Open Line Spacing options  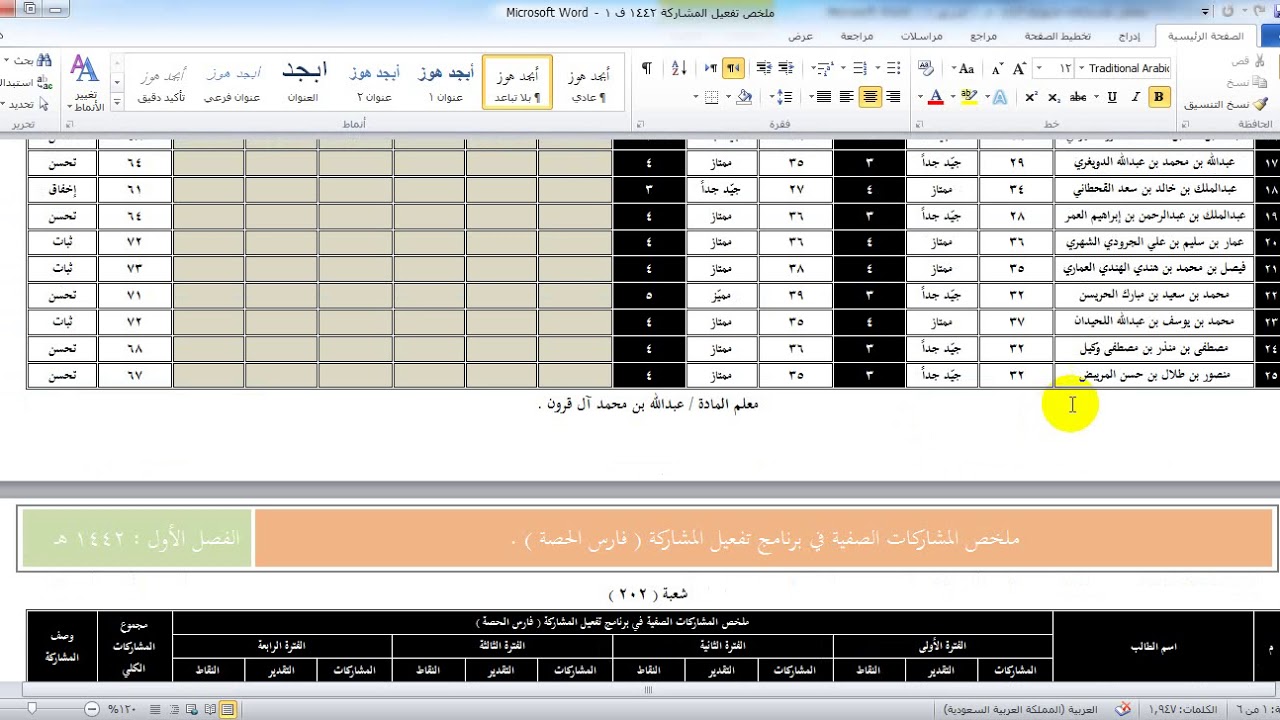784,97
